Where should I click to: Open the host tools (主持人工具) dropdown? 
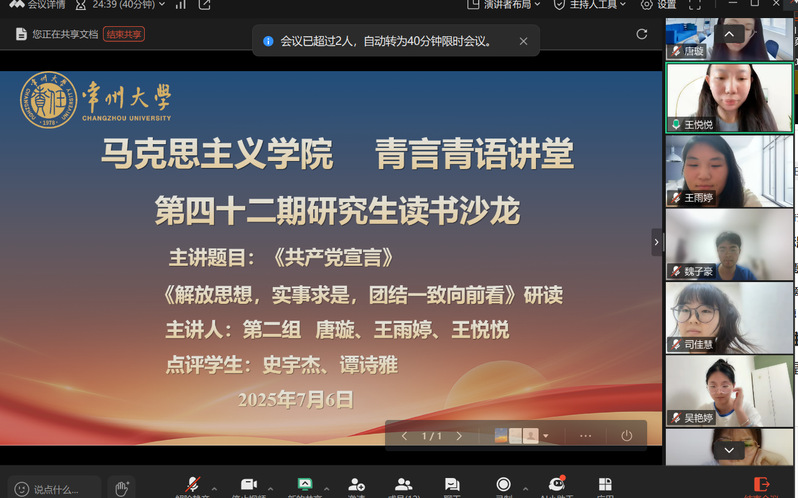pos(589,5)
